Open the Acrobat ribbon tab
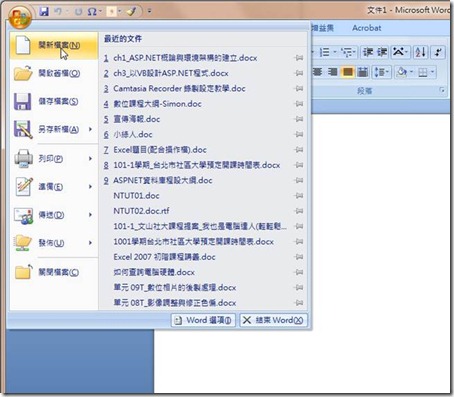Screen dimensions: 454x397 (x=367, y=28)
